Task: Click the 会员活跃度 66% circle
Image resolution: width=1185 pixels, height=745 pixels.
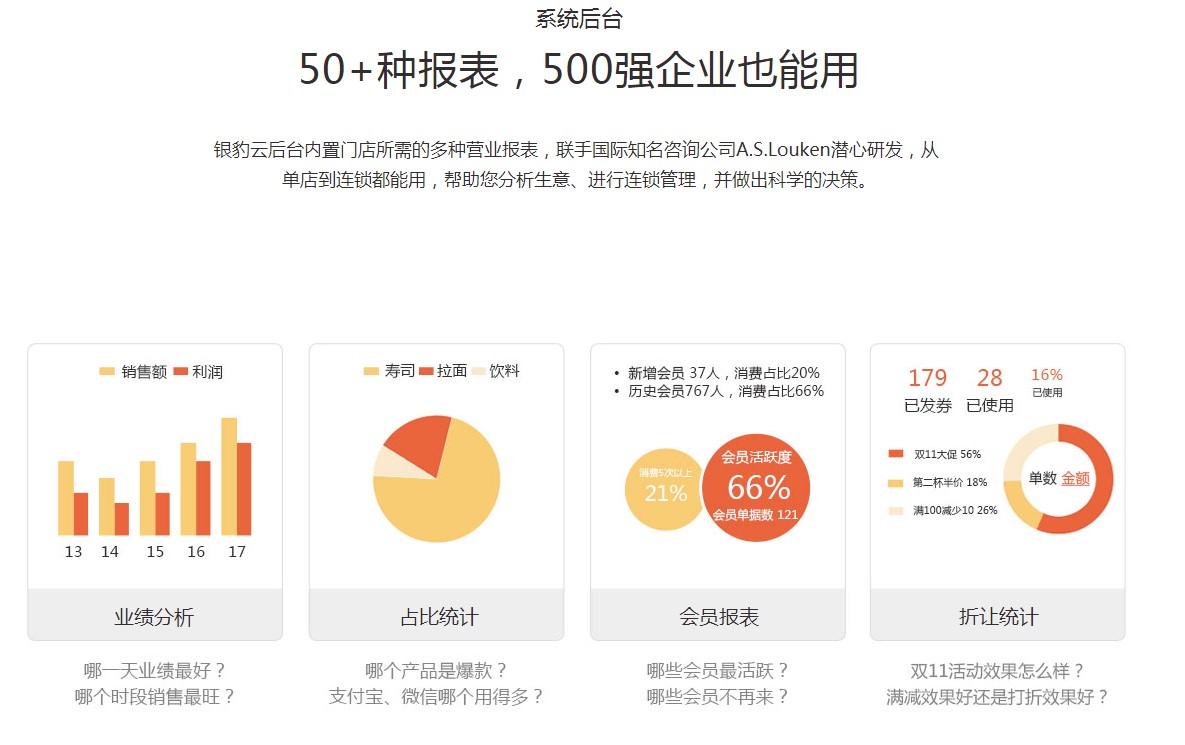Action: [756, 488]
